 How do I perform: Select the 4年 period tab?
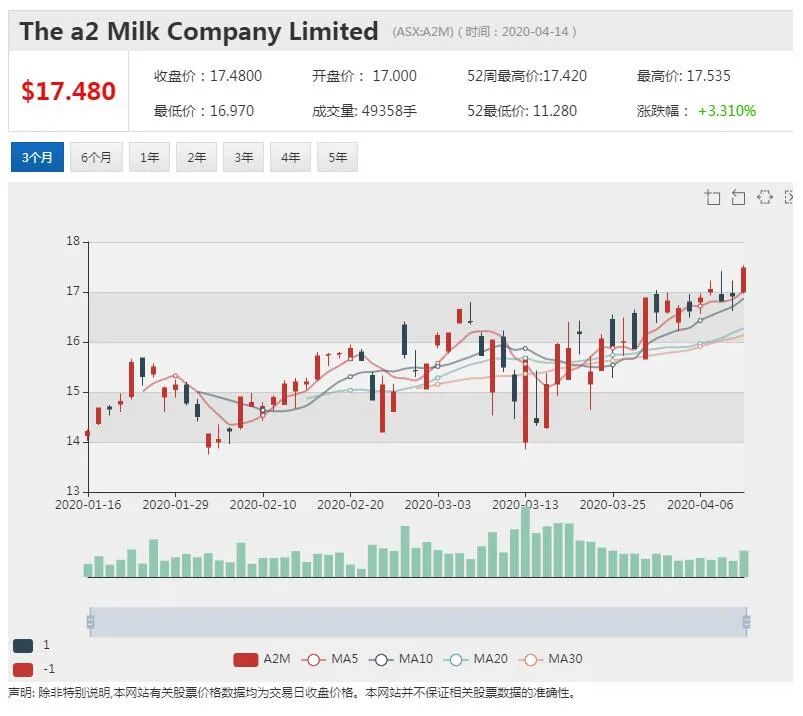point(290,157)
